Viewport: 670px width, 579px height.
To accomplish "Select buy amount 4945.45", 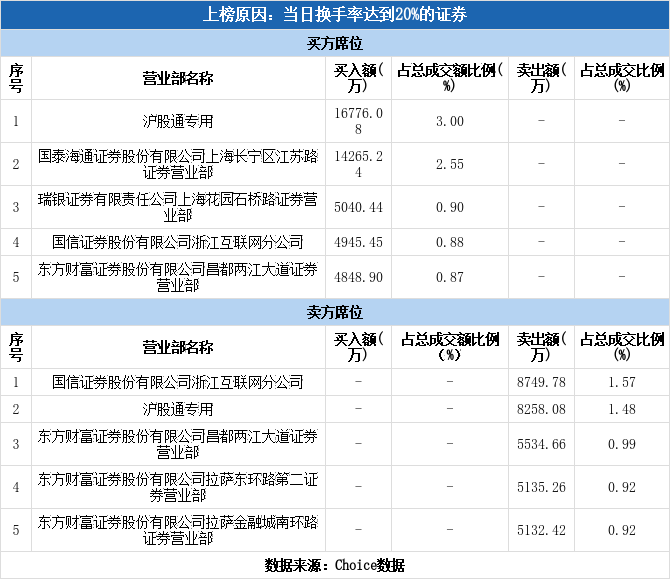I will pos(358,242).
